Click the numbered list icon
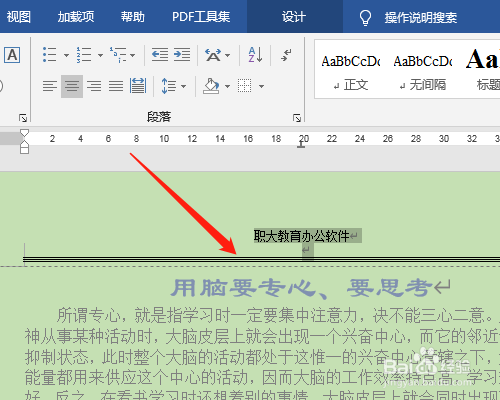 coord(83,54)
